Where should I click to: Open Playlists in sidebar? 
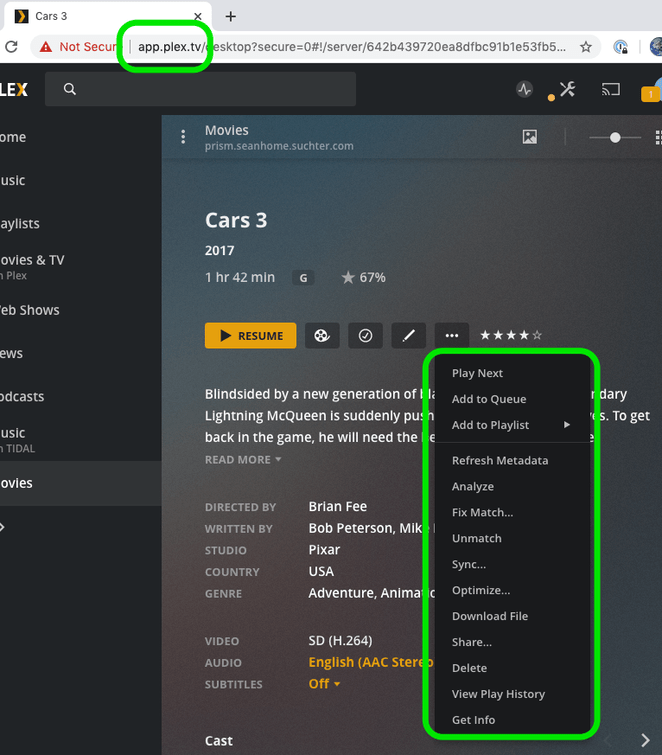point(80,223)
